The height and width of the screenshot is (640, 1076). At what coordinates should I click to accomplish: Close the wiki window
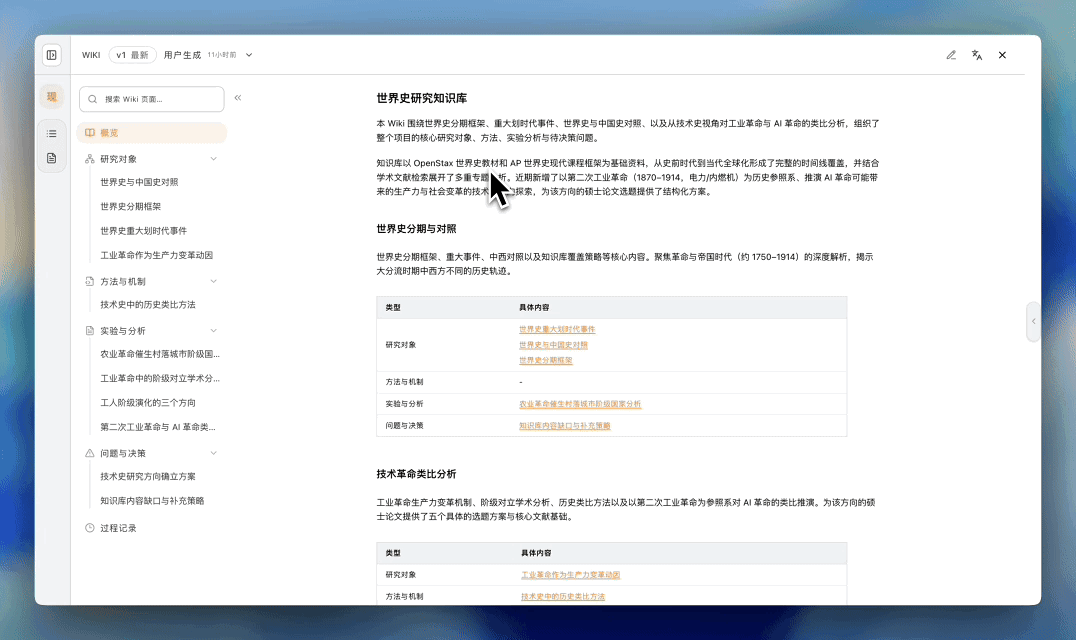[x=1002, y=55]
